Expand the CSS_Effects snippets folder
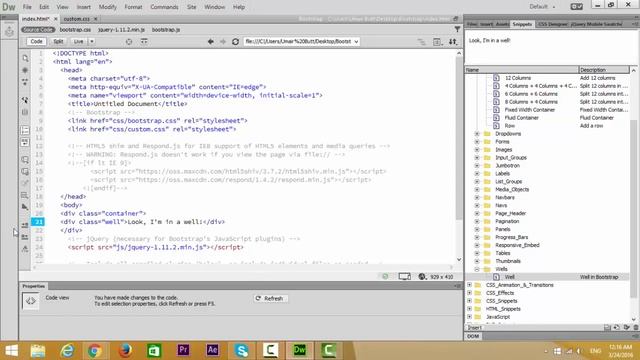The image size is (640, 360). (469, 293)
